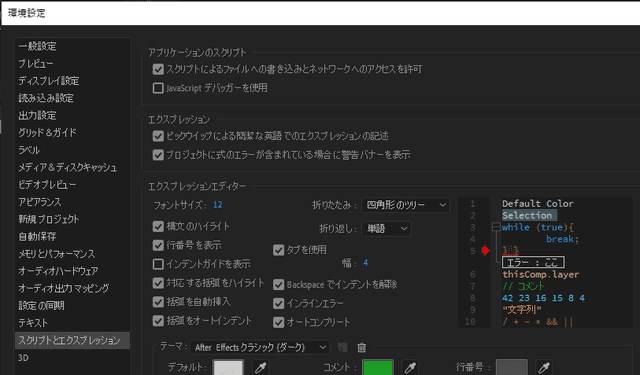Select 一般設定 in the sidebar
The width and height of the screenshot is (640, 375).
pyautogui.click(x=72, y=46)
